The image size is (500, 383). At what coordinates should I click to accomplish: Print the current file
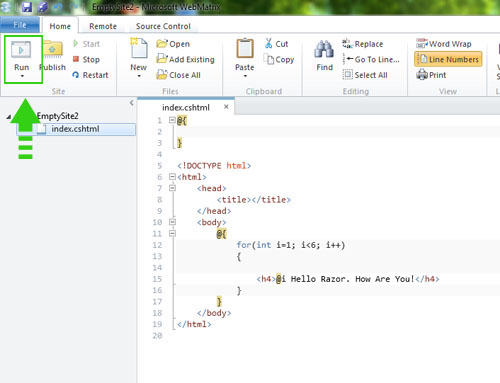[431, 75]
